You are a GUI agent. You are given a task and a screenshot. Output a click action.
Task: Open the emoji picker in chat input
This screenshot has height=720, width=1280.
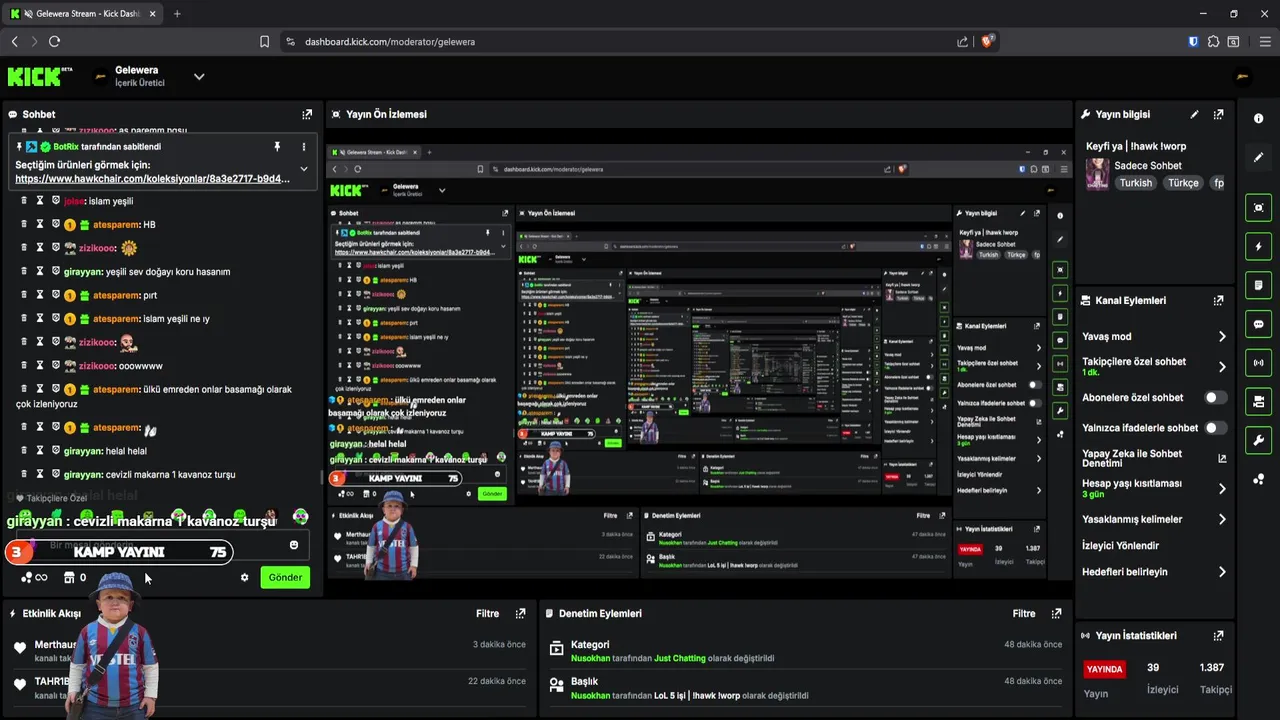294,545
